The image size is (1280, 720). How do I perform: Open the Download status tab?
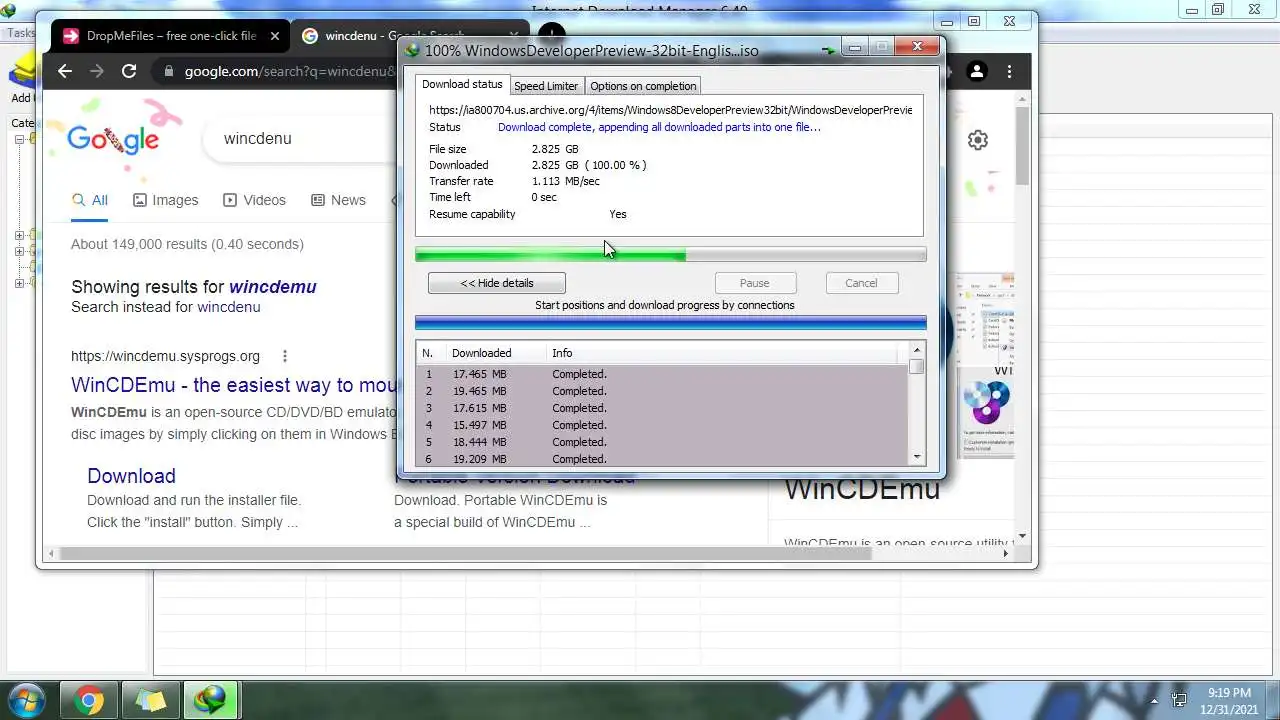coord(462,85)
